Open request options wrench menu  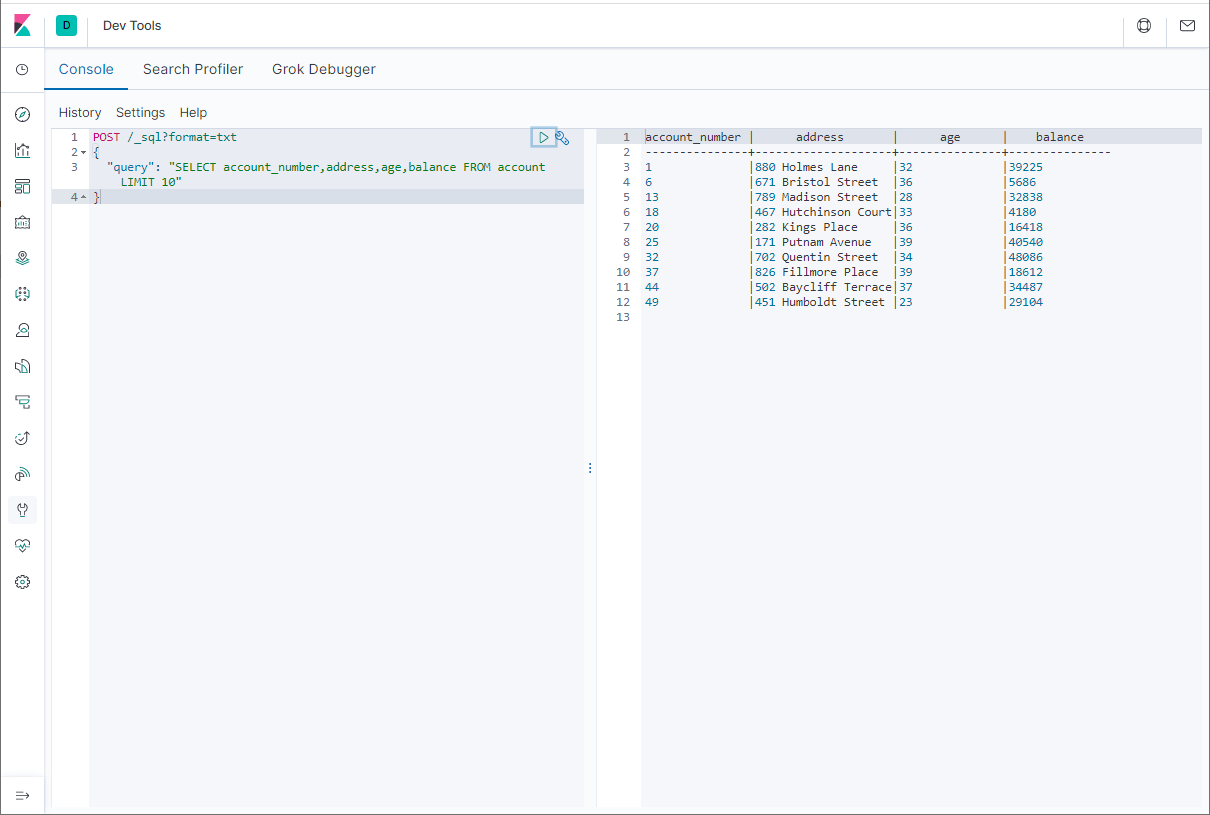(562, 138)
